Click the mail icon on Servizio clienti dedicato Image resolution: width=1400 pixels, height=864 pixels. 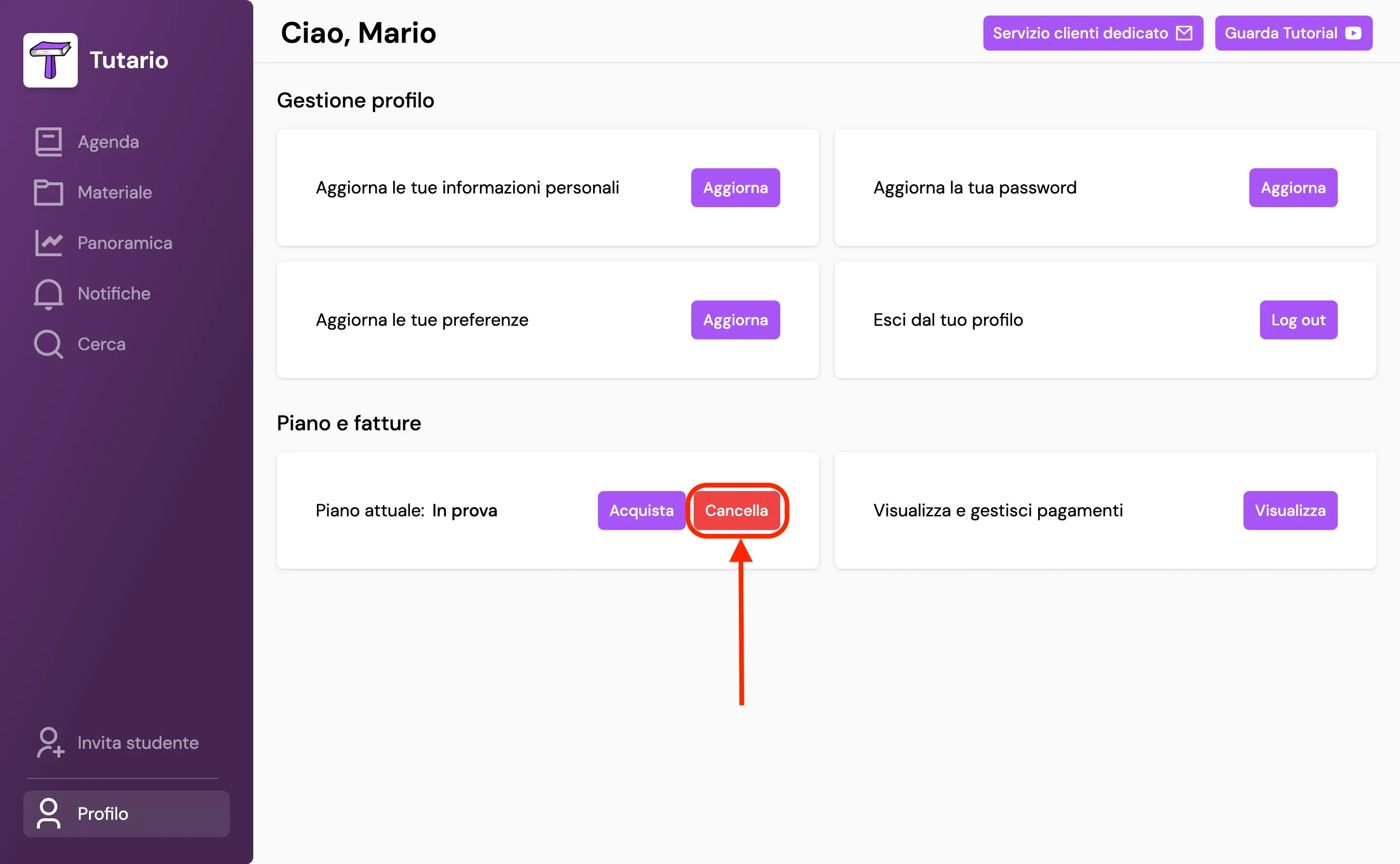pyautogui.click(x=1185, y=33)
